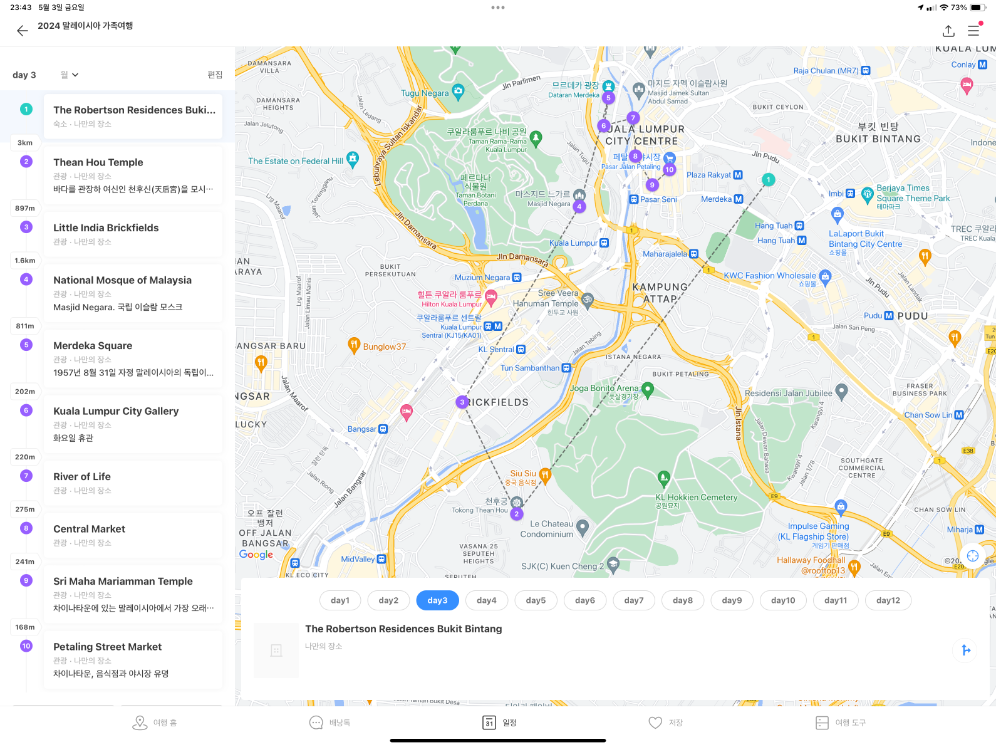Tap the share/export icon
Screen dimensions: 996x747
coord(948,30)
